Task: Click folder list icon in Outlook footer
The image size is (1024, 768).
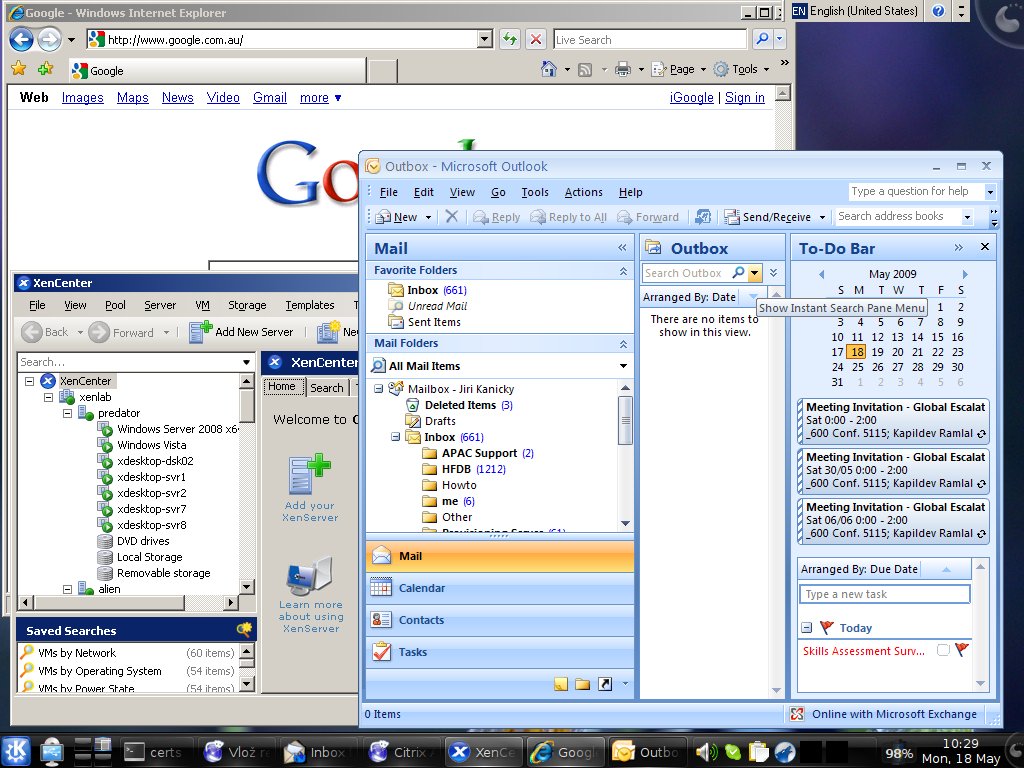Action: pos(583,684)
